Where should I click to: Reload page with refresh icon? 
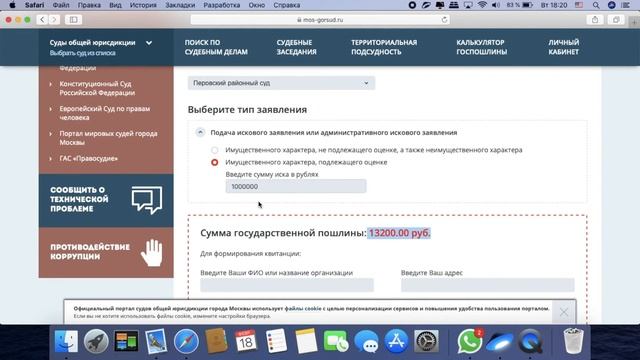point(444,20)
